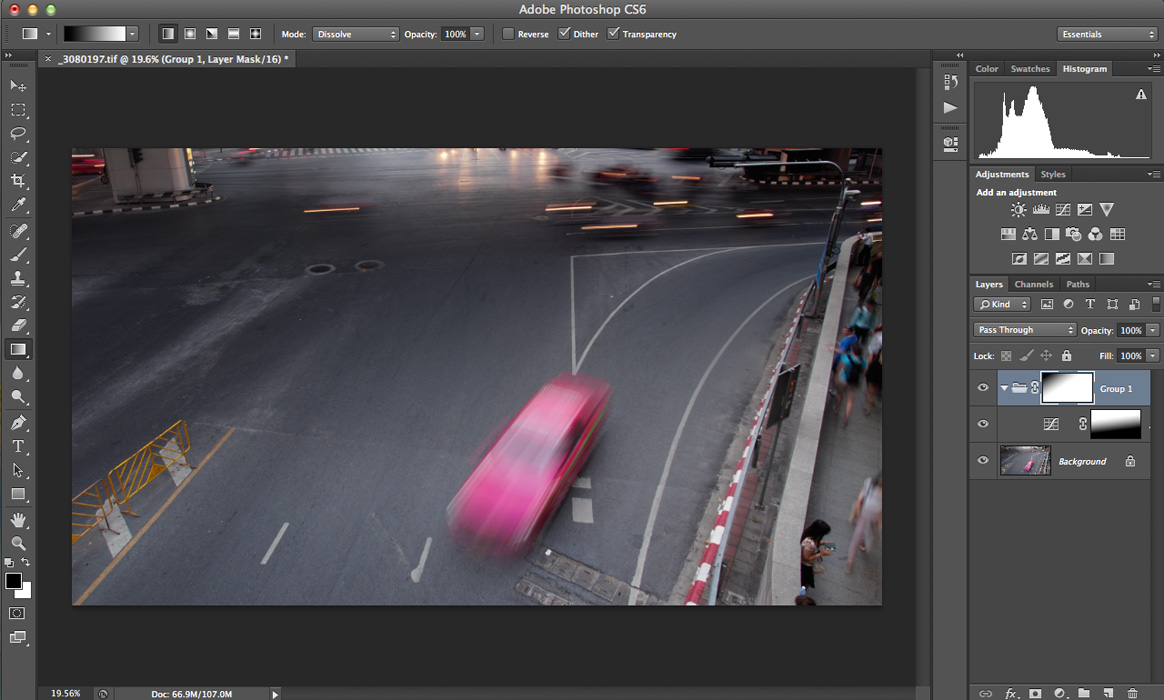Select the Horizontal Type tool
The width and height of the screenshot is (1164, 700).
18,446
